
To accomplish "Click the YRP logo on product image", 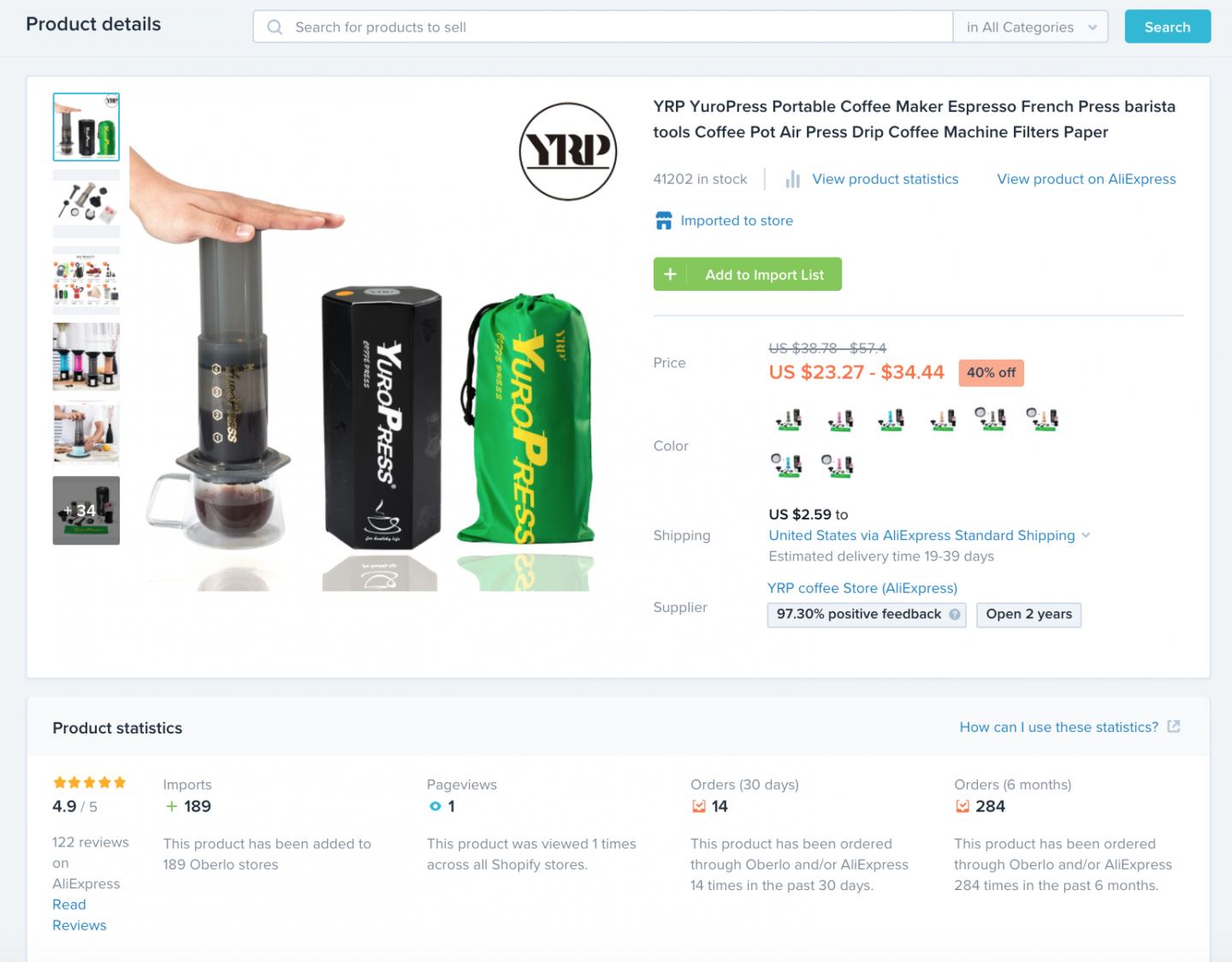I will [568, 151].
